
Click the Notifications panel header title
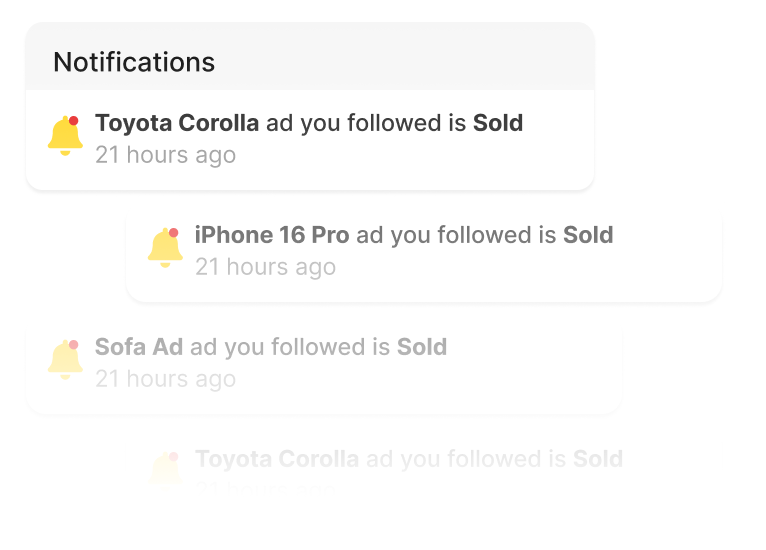pos(134,62)
